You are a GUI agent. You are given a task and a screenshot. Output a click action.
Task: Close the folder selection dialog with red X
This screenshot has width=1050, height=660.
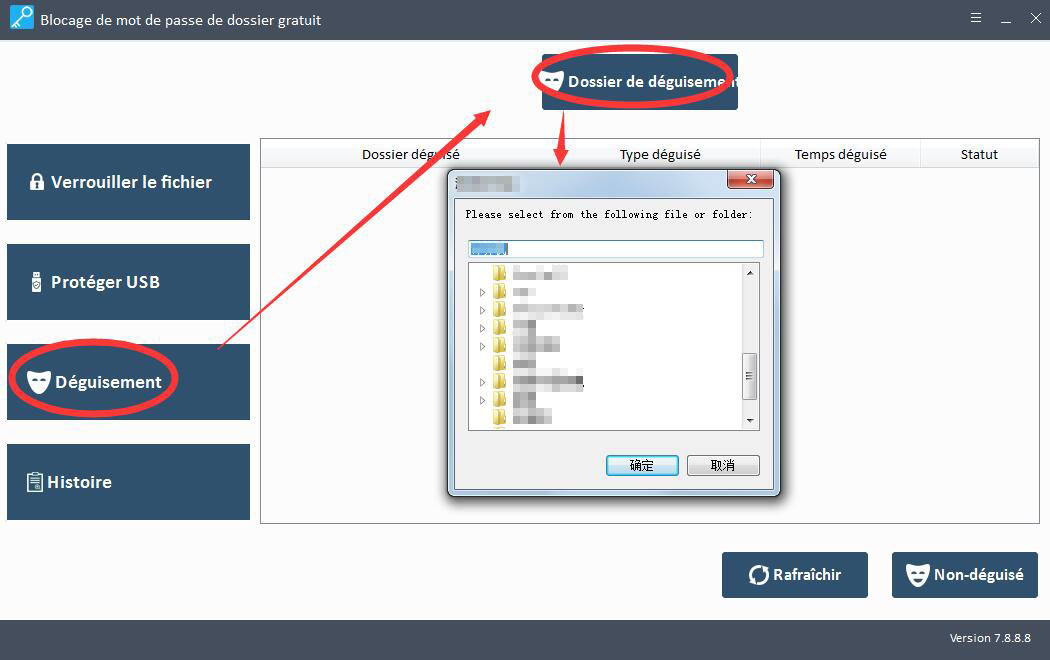pos(749,180)
